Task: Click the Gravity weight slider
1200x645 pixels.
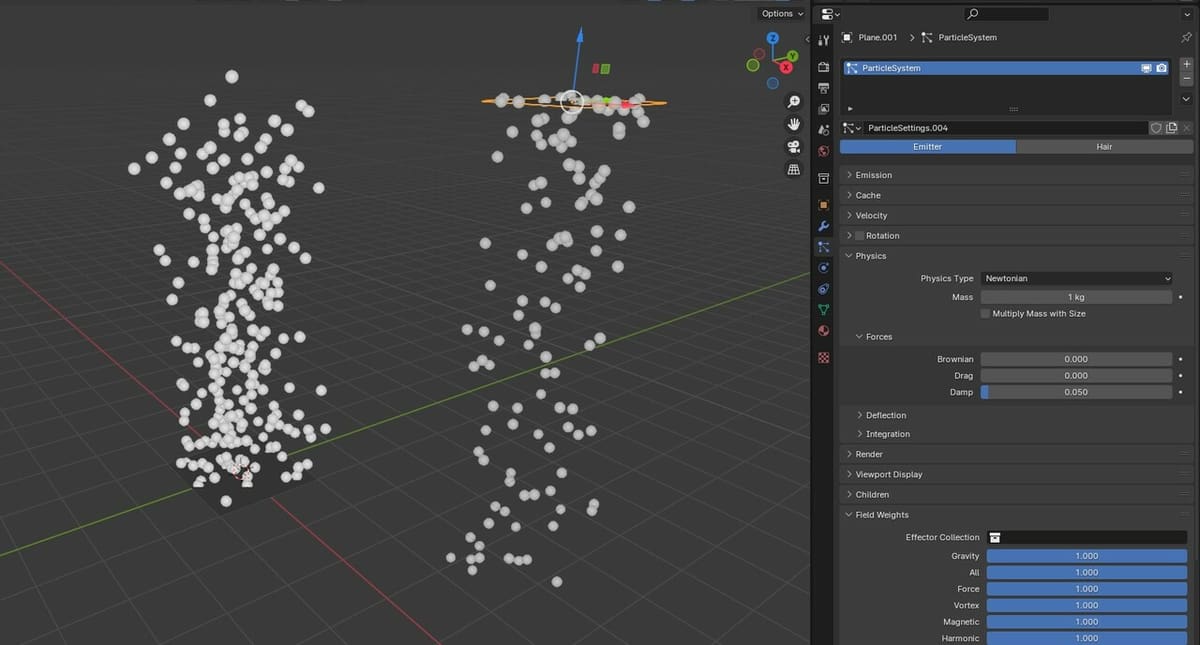Action: [1087, 556]
